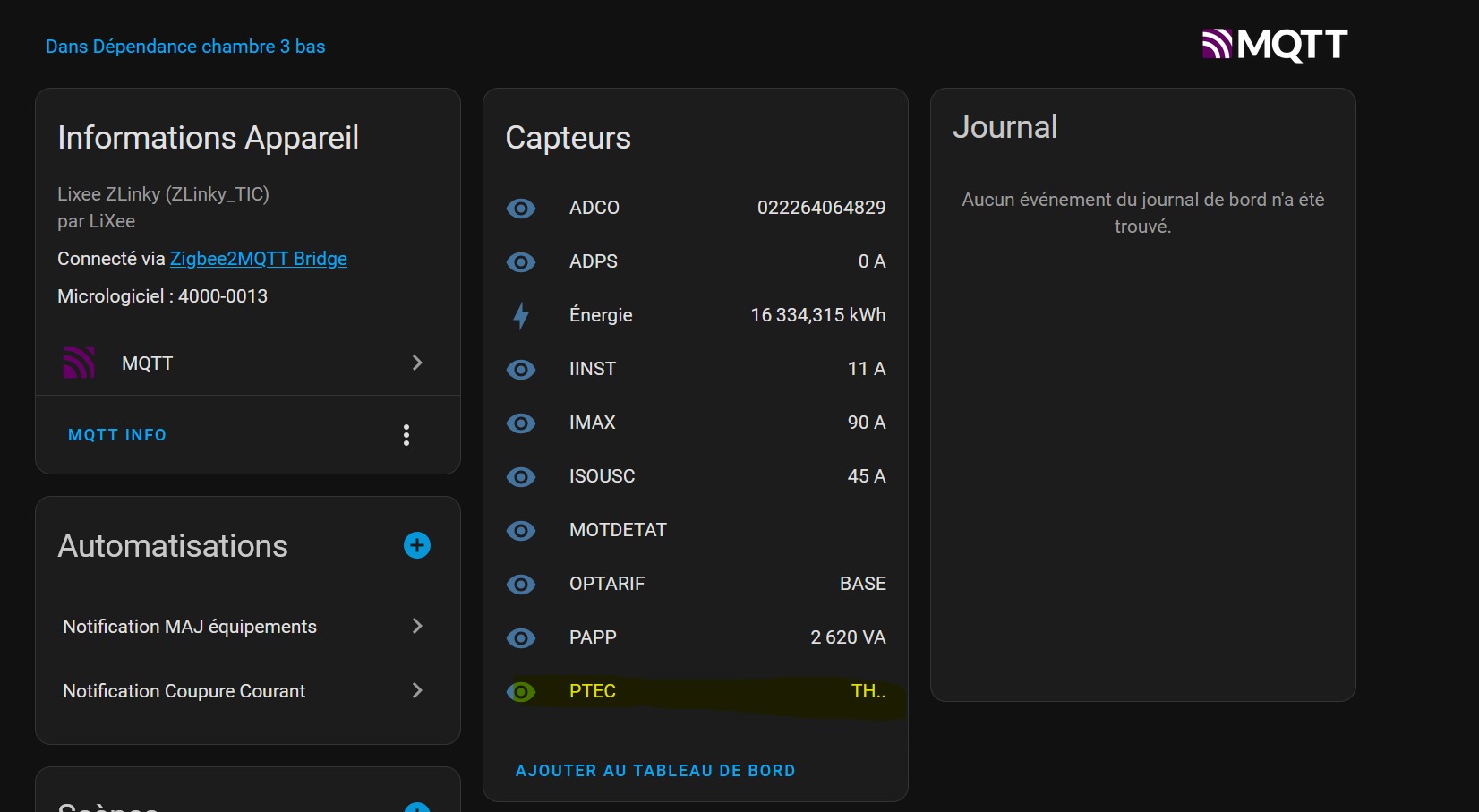Click the eye icon next to ADCO
The width and height of the screenshot is (1479, 812).
[521, 208]
